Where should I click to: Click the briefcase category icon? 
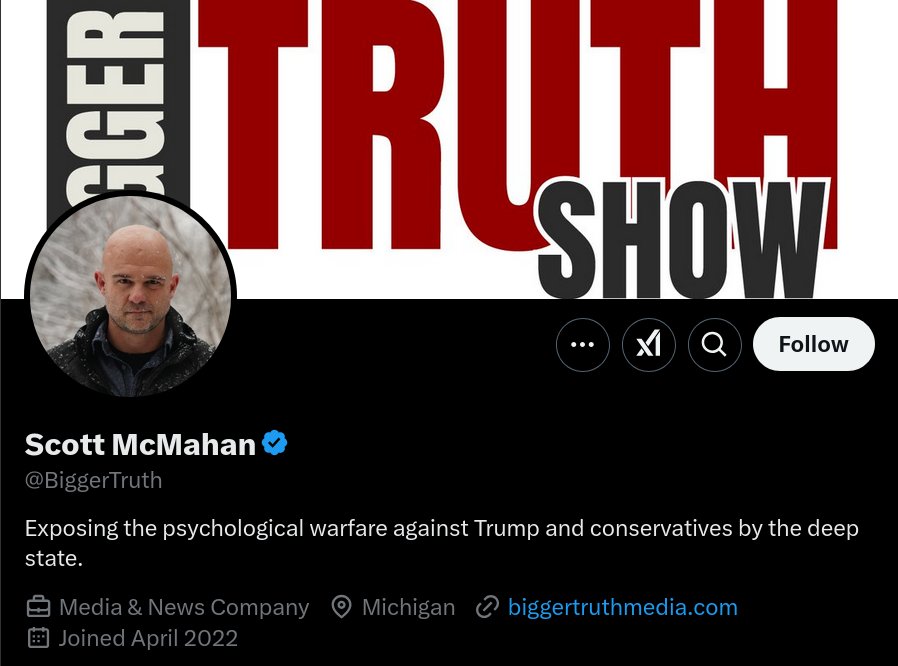tap(38, 607)
